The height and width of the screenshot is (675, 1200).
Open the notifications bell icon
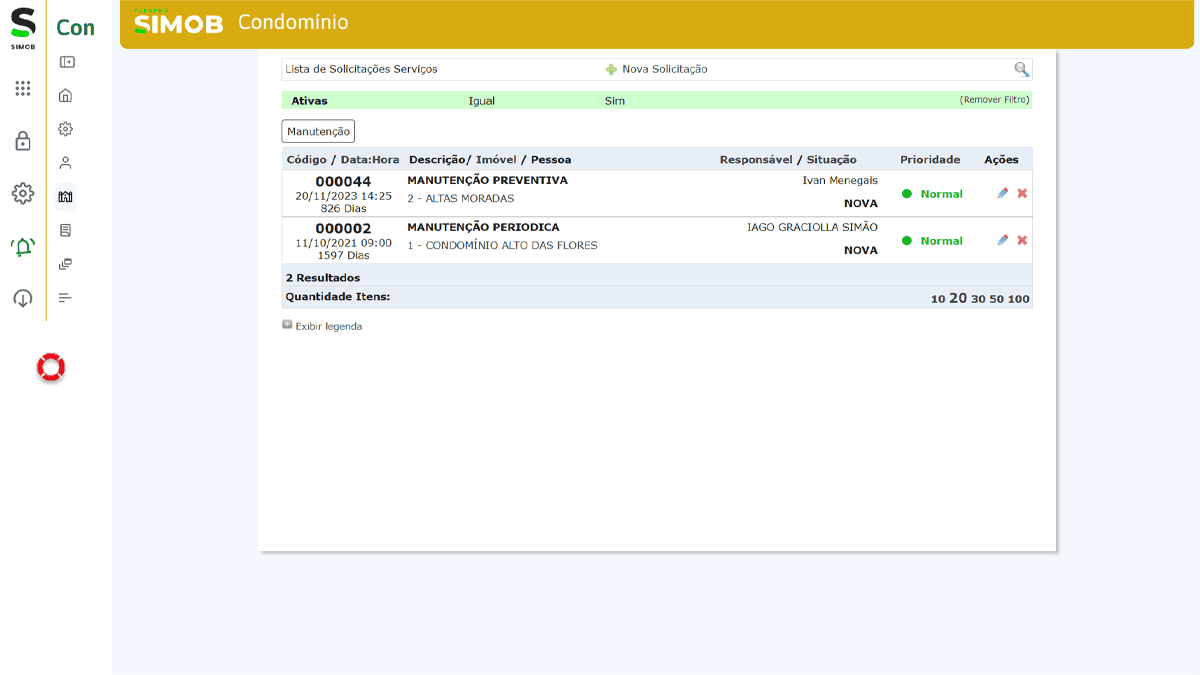(22, 247)
